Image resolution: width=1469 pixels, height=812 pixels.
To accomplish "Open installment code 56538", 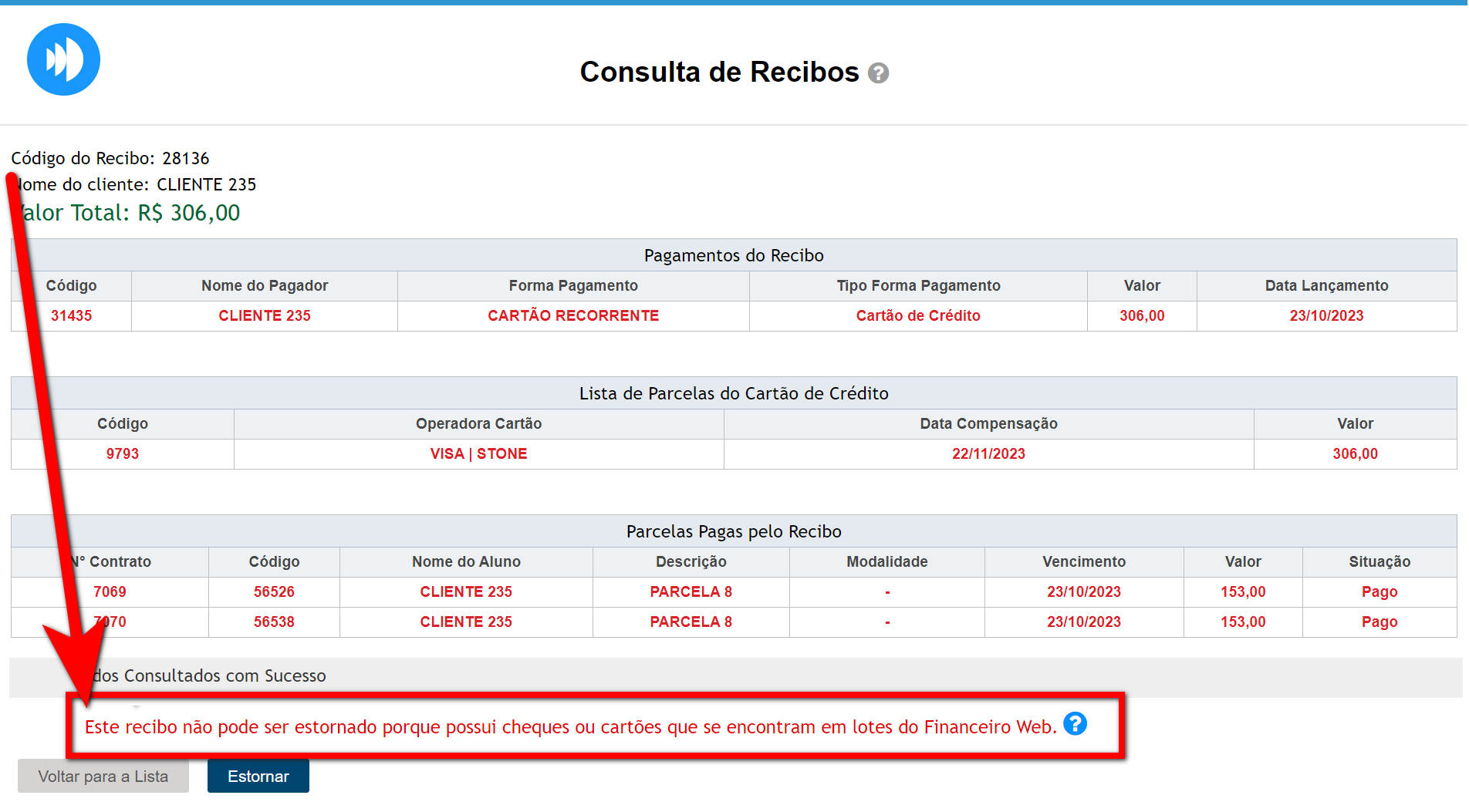I will point(274,622).
